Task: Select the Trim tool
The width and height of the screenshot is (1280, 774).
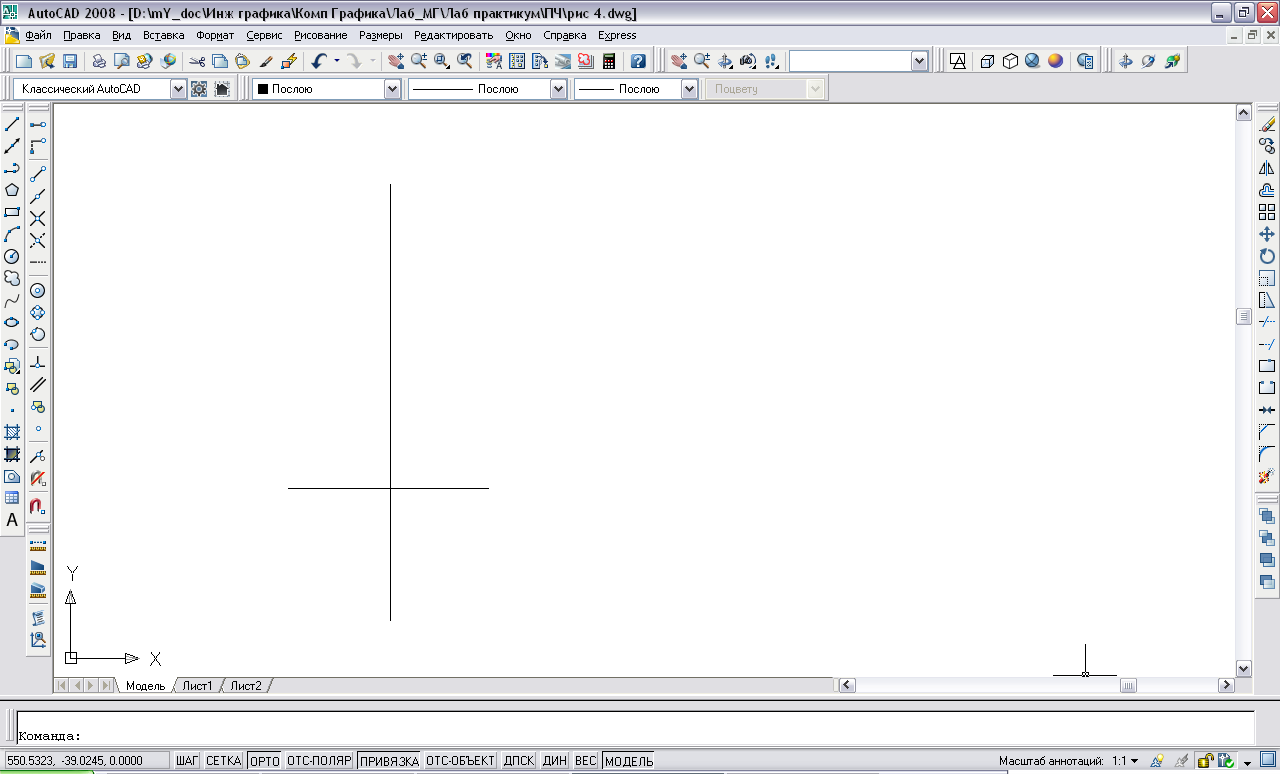Action: 1267,322
